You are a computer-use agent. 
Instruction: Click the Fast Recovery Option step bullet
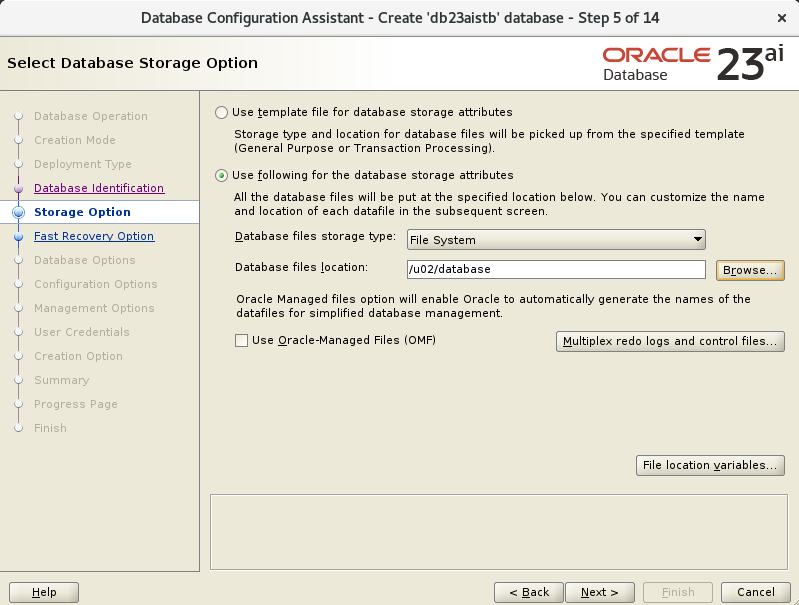point(18,236)
